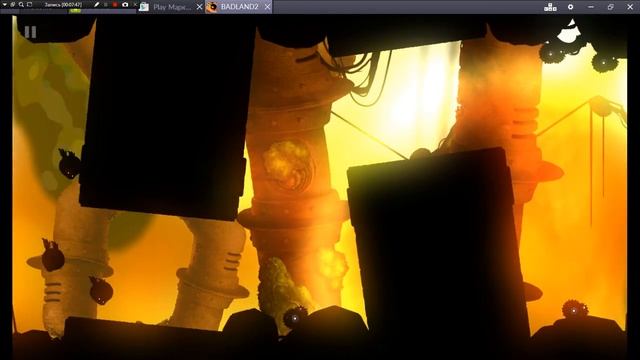This screenshot has height=360, width=640.
Task: Click the second icon in recorder overlay
Action: pos(13,4)
